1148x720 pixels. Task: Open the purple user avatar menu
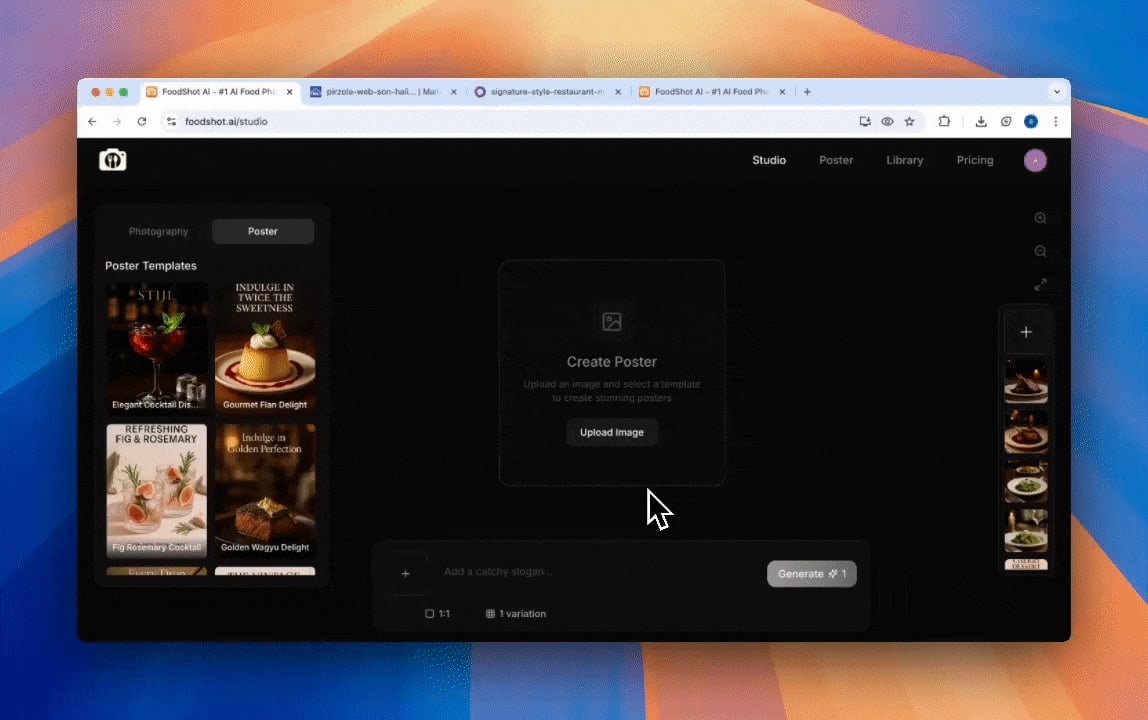click(1035, 160)
